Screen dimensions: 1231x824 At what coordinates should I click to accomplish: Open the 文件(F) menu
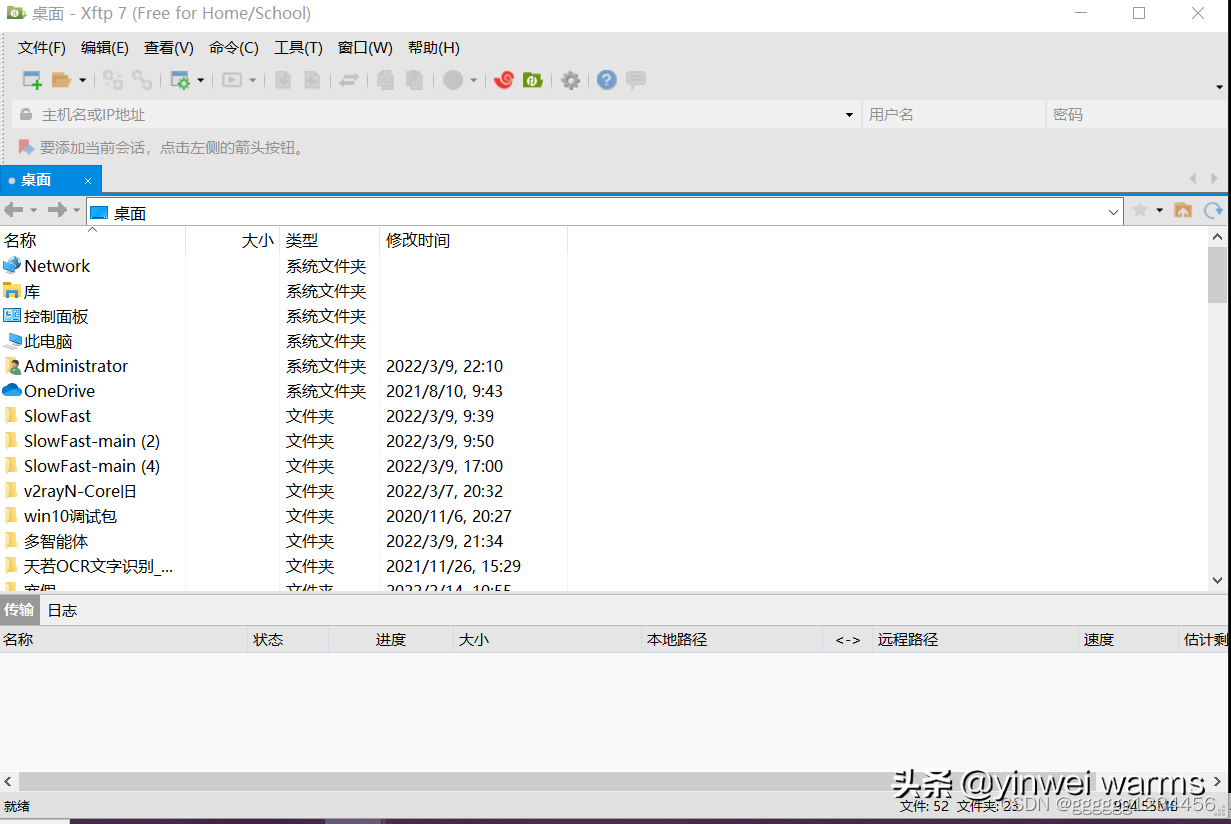click(x=42, y=48)
